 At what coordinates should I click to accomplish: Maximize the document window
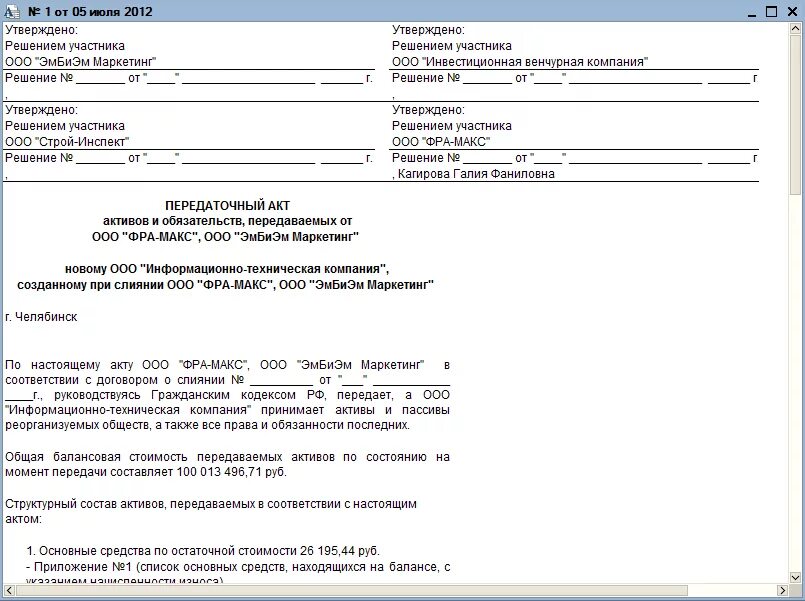click(x=771, y=12)
